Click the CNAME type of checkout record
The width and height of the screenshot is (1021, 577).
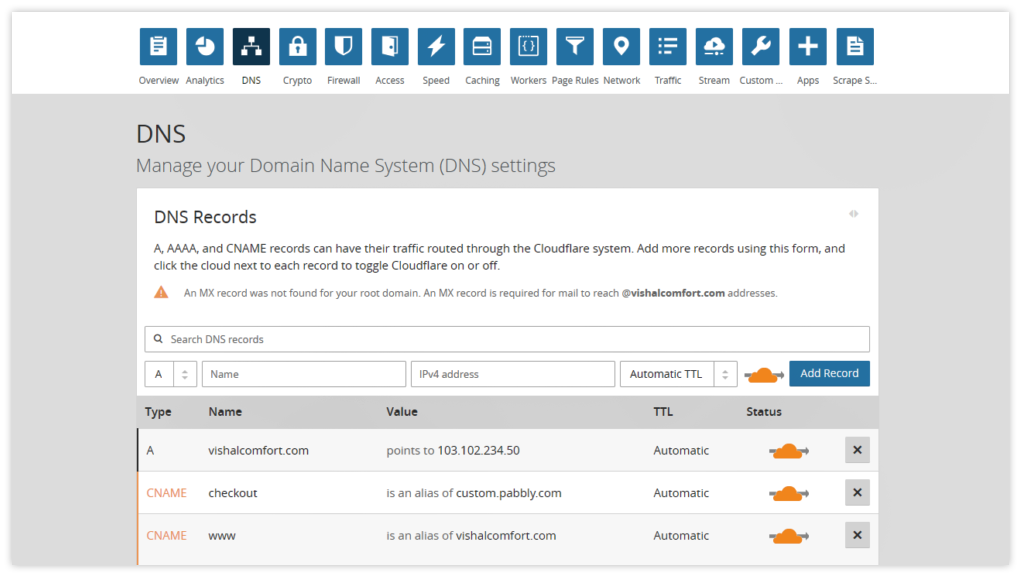tap(167, 493)
